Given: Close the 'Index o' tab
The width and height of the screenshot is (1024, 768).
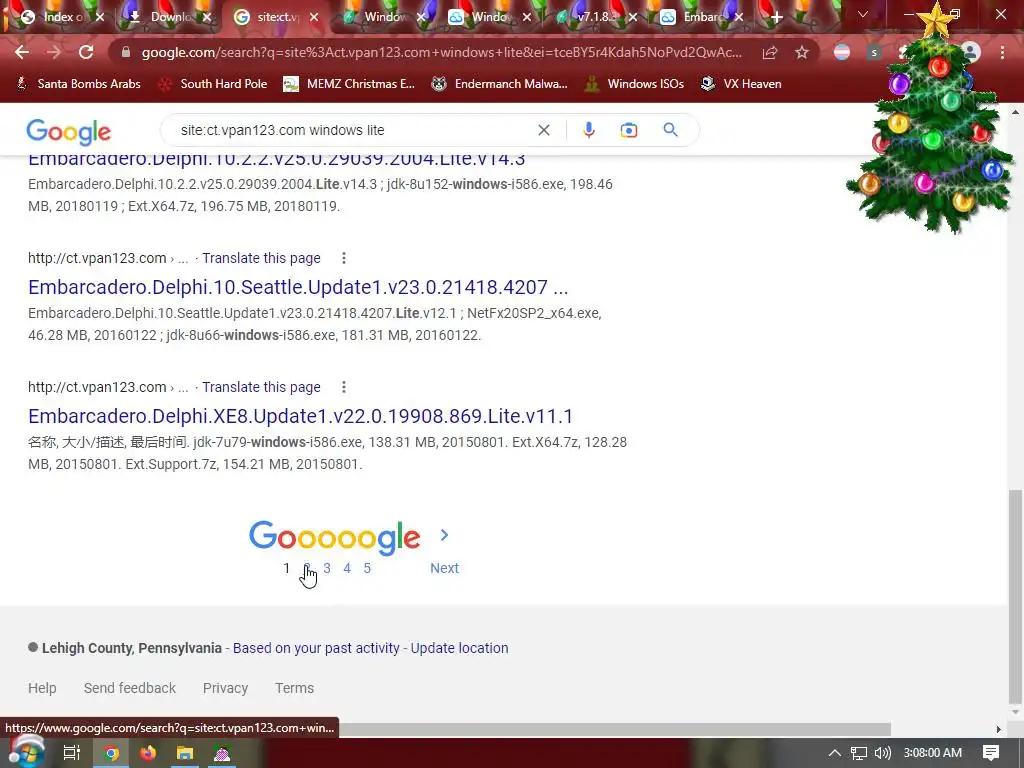Looking at the screenshot, I should tap(100, 17).
